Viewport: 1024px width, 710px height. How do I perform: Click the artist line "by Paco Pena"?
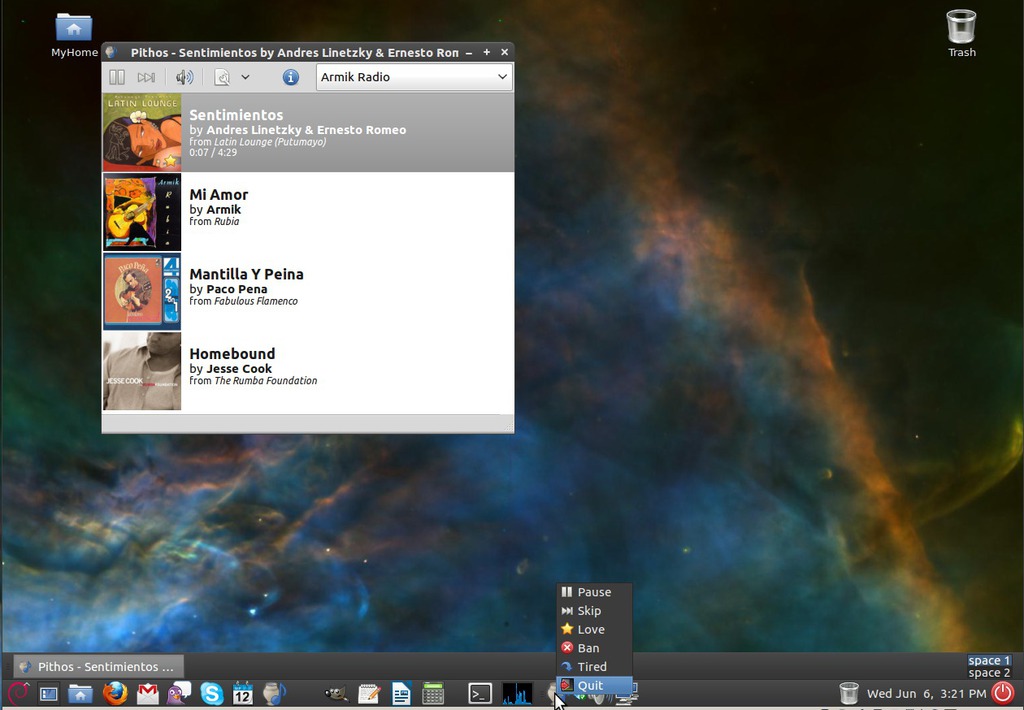tap(228, 289)
